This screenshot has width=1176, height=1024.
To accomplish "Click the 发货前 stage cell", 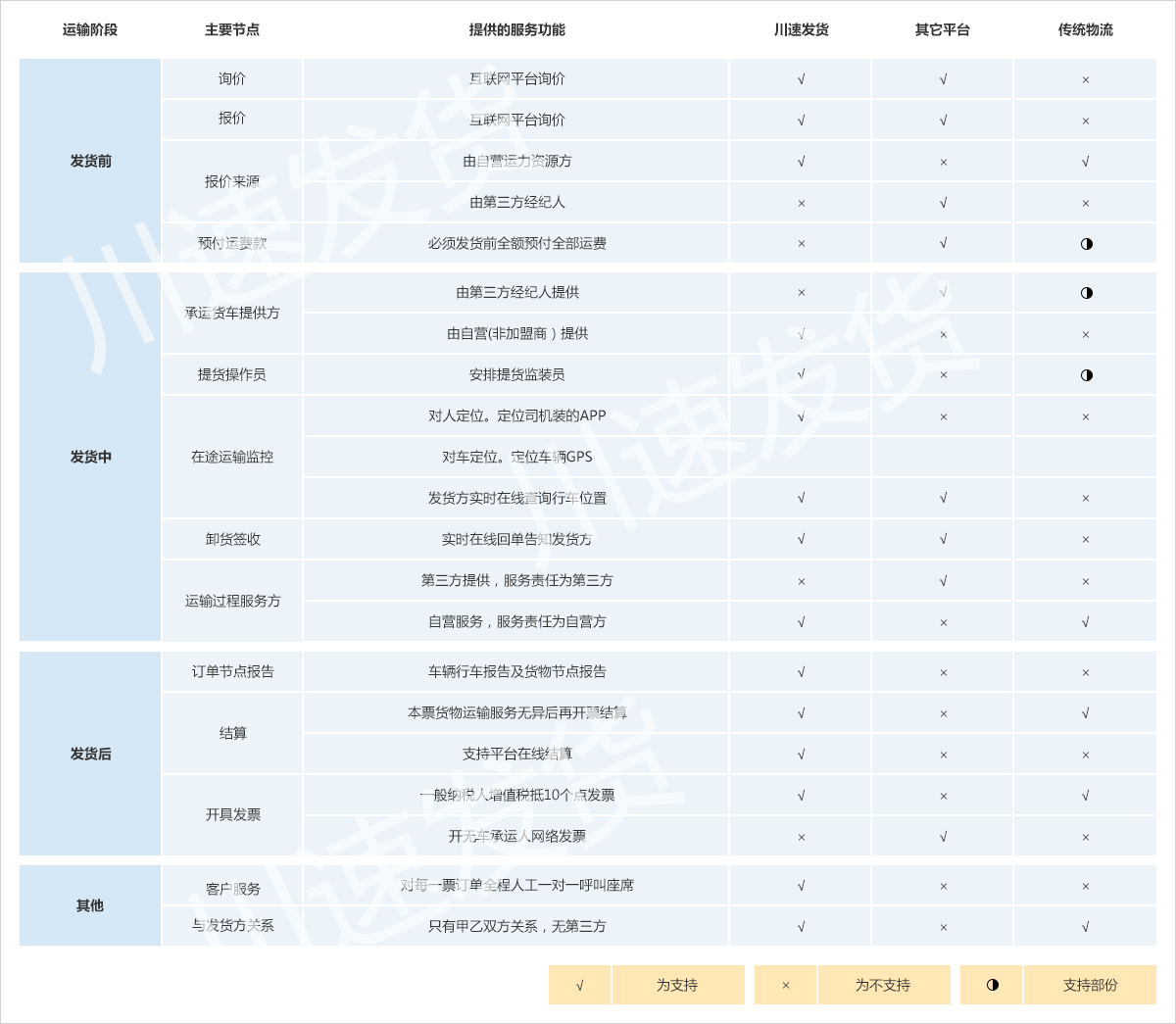I will click(90, 161).
